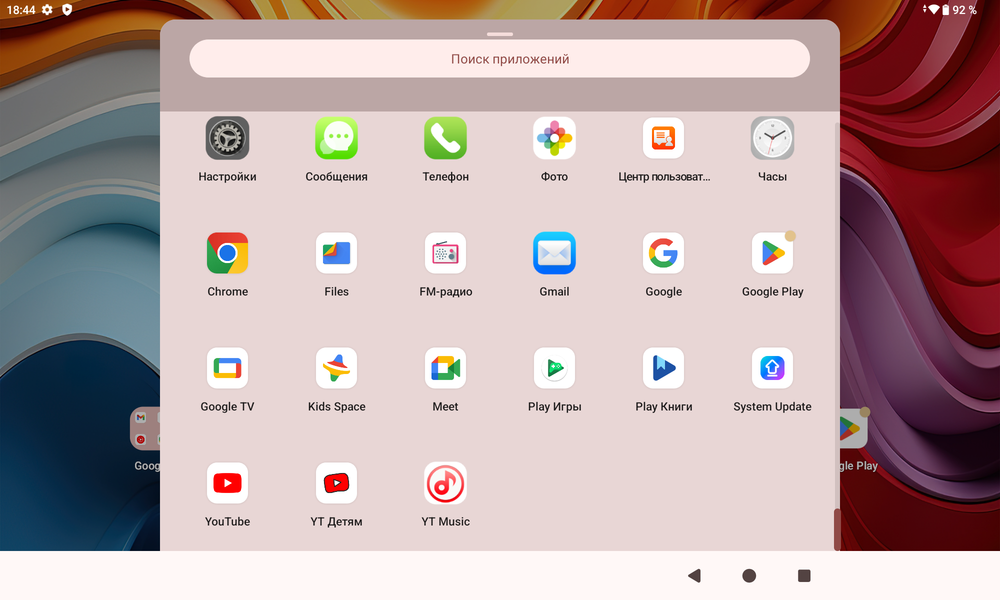
Task: Tap the shield icon in status bar
Action: [67, 10]
